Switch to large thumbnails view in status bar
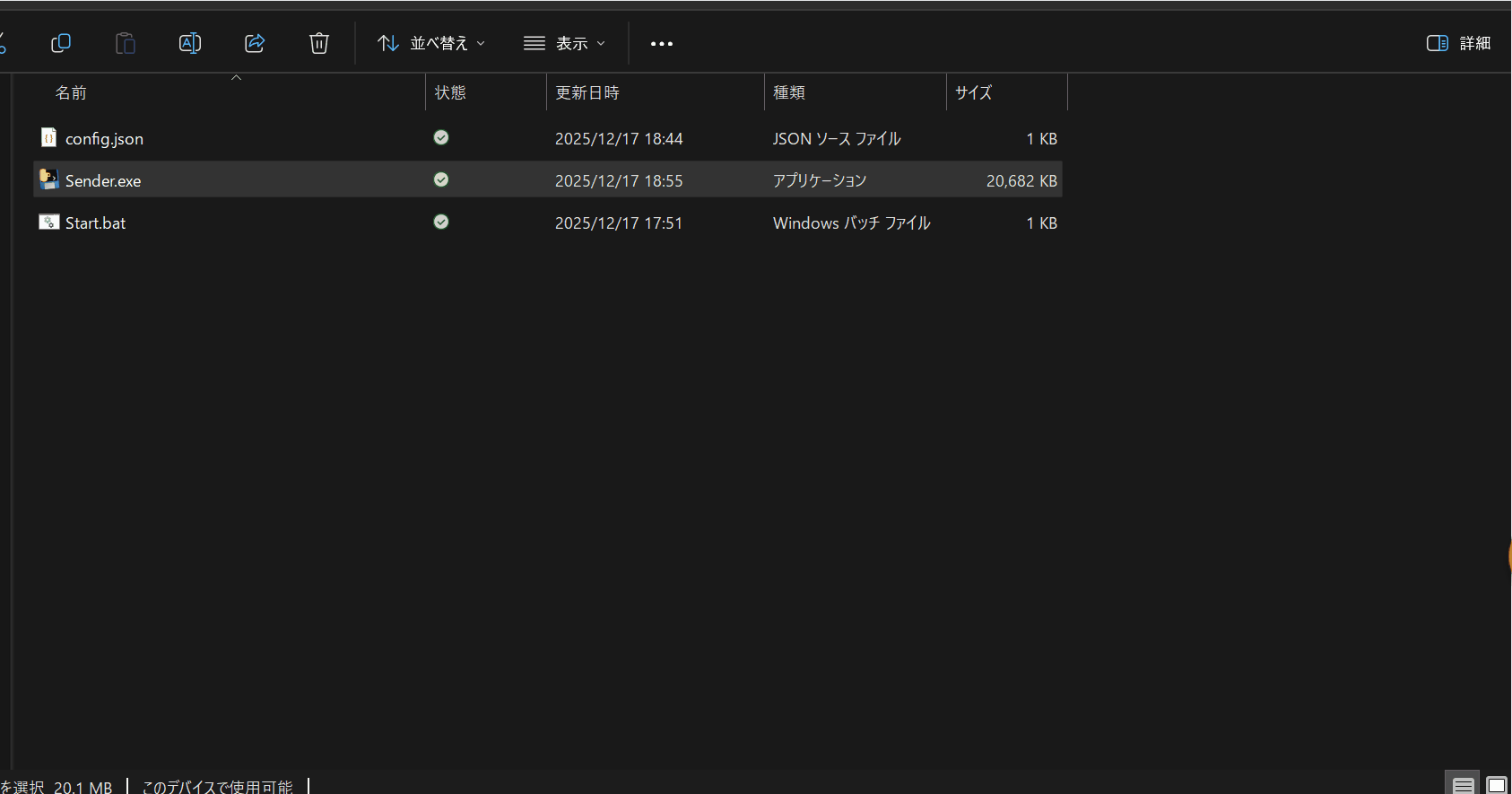Viewport: 1512px width, 794px height. 1497,785
